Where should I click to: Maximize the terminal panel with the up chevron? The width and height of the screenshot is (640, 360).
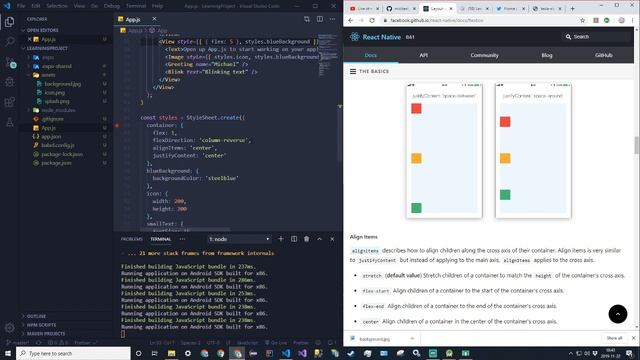coord(320,239)
